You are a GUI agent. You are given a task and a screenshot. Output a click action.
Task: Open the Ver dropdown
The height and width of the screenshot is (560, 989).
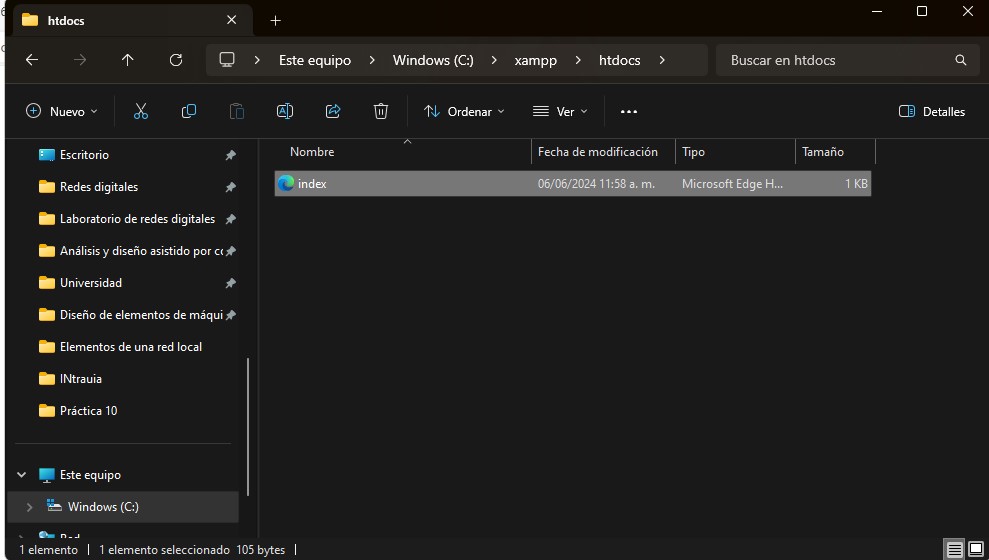[x=560, y=112]
